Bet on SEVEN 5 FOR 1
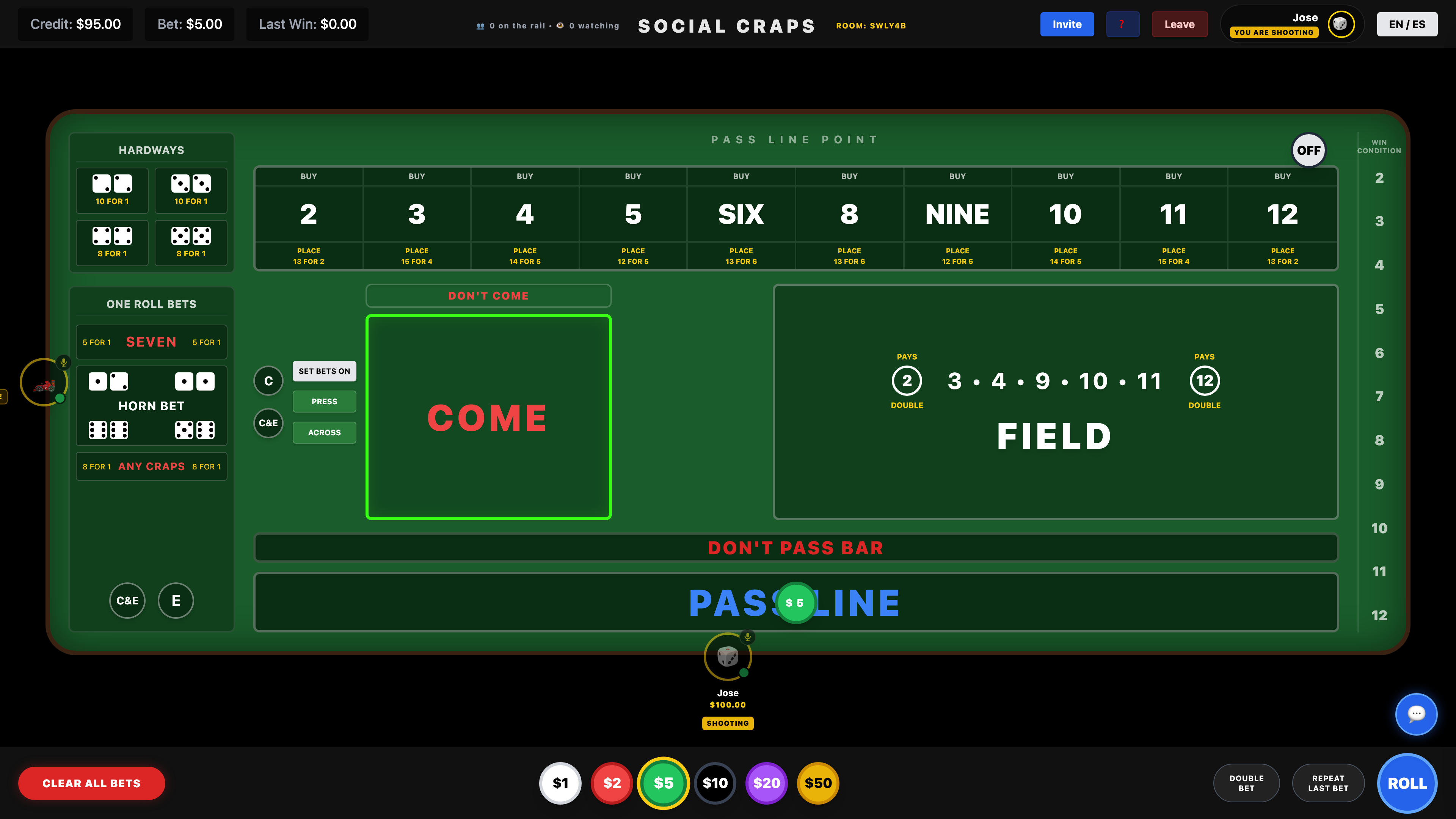The width and height of the screenshot is (1456, 819). click(x=152, y=342)
